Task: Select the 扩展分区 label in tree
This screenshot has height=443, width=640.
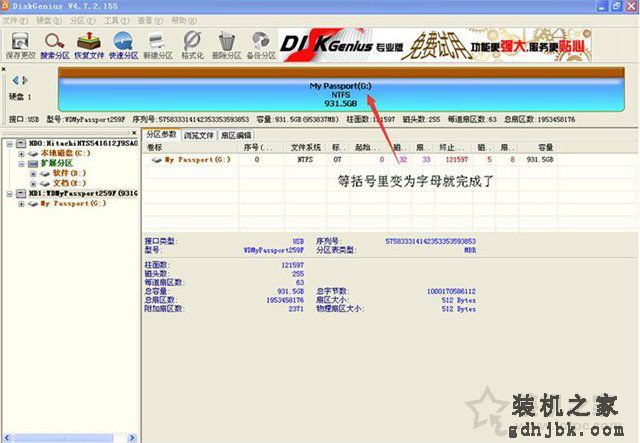Action: (x=56, y=163)
